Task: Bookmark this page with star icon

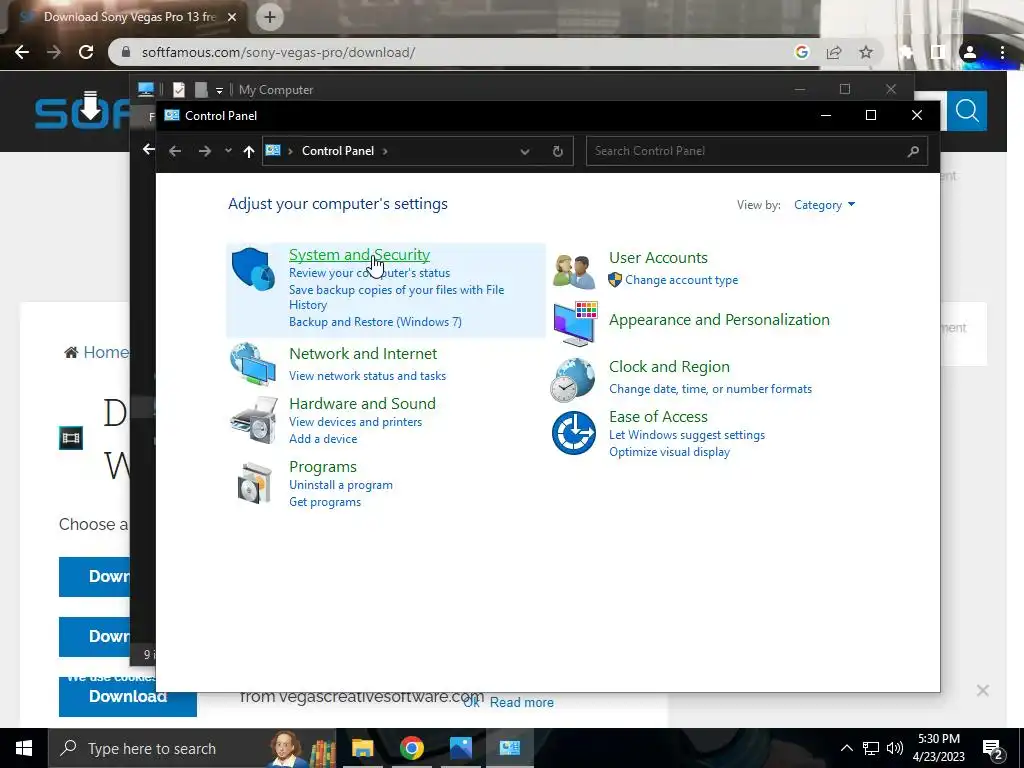Action: click(866, 52)
